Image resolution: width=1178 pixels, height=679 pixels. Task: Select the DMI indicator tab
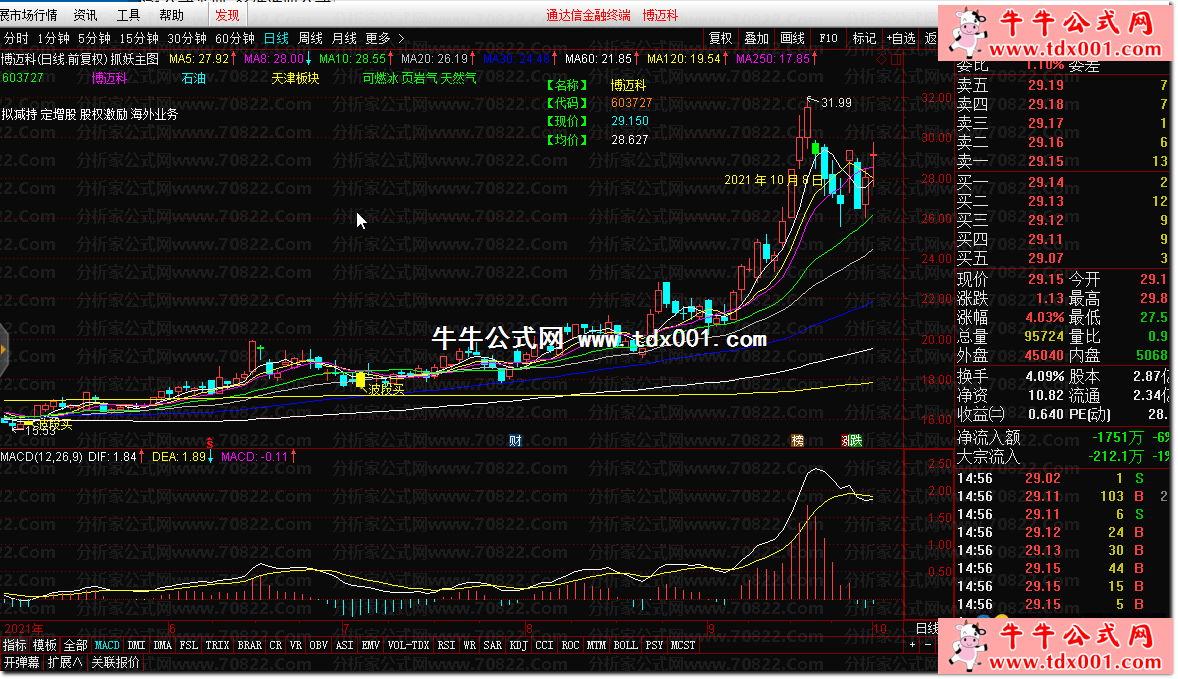pyautogui.click(x=137, y=645)
